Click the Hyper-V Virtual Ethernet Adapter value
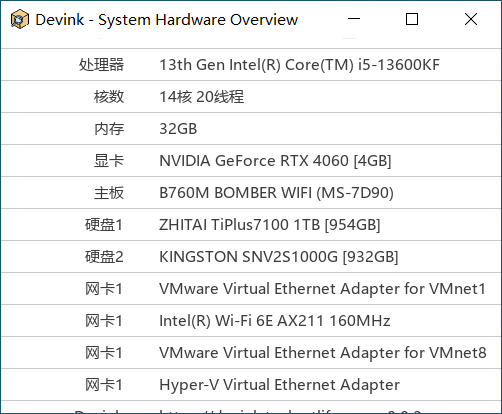Image resolution: width=502 pixels, height=414 pixels. point(279,385)
